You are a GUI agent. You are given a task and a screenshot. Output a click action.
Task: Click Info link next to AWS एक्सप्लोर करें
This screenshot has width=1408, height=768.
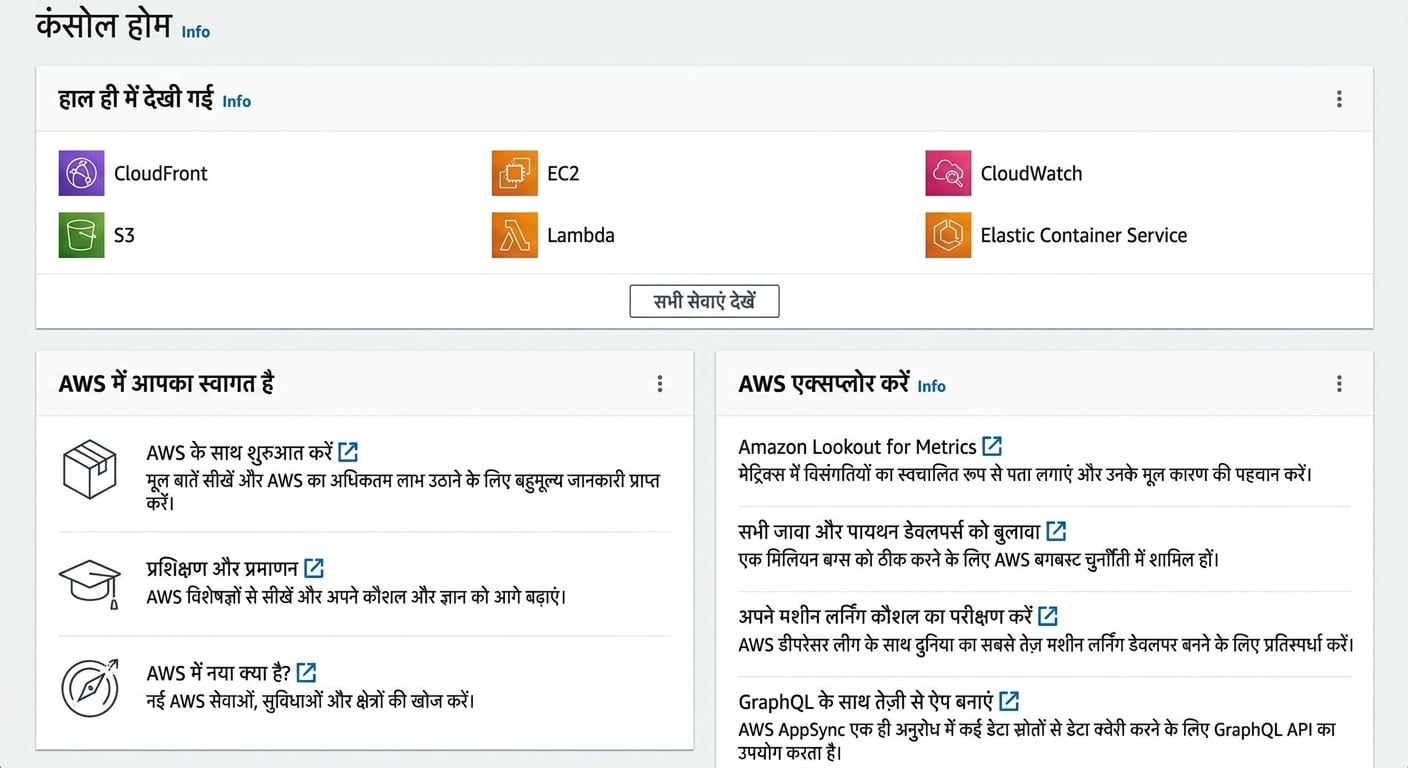pyautogui.click(x=931, y=386)
